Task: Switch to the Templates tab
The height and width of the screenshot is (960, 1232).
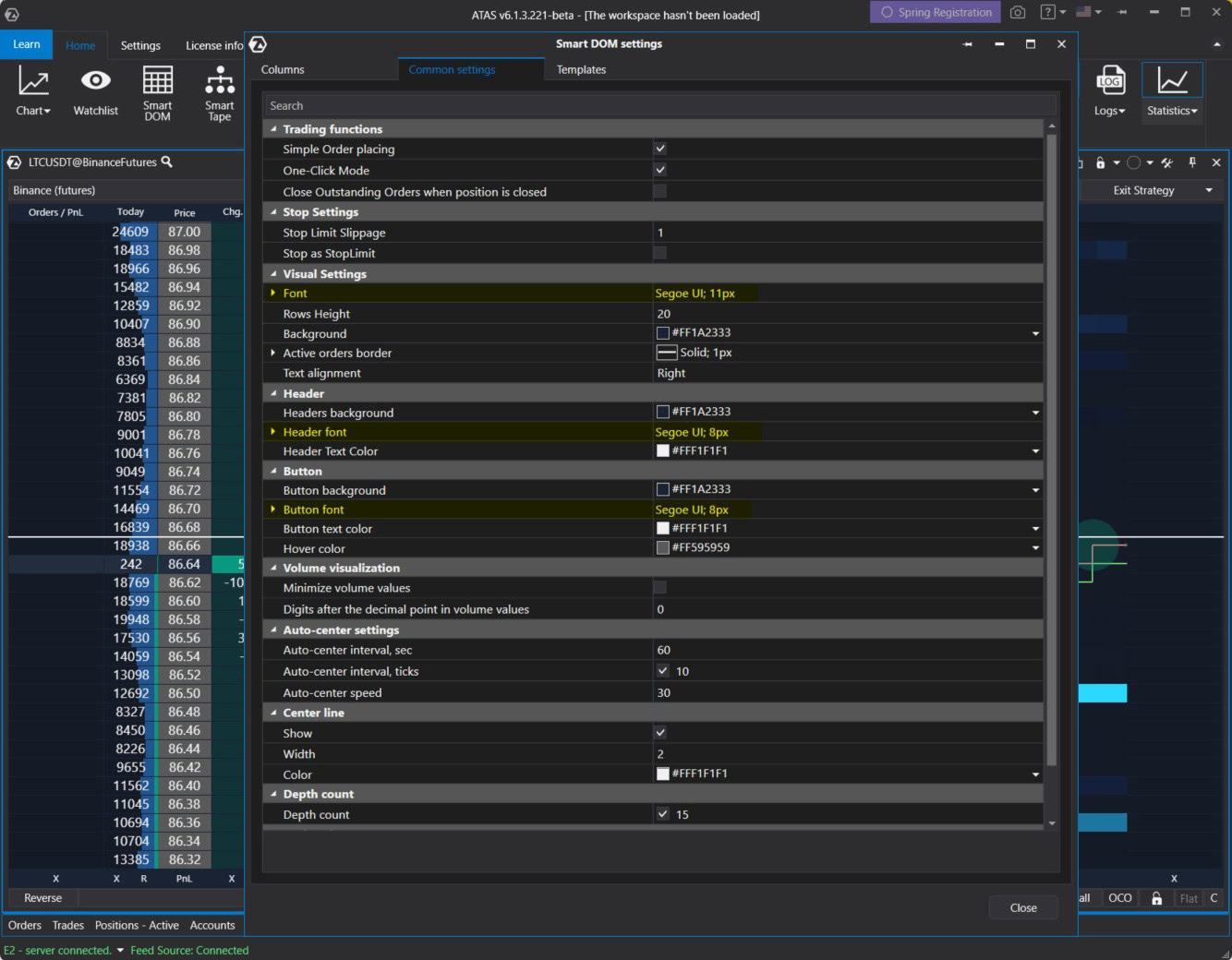Action: click(x=581, y=69)
